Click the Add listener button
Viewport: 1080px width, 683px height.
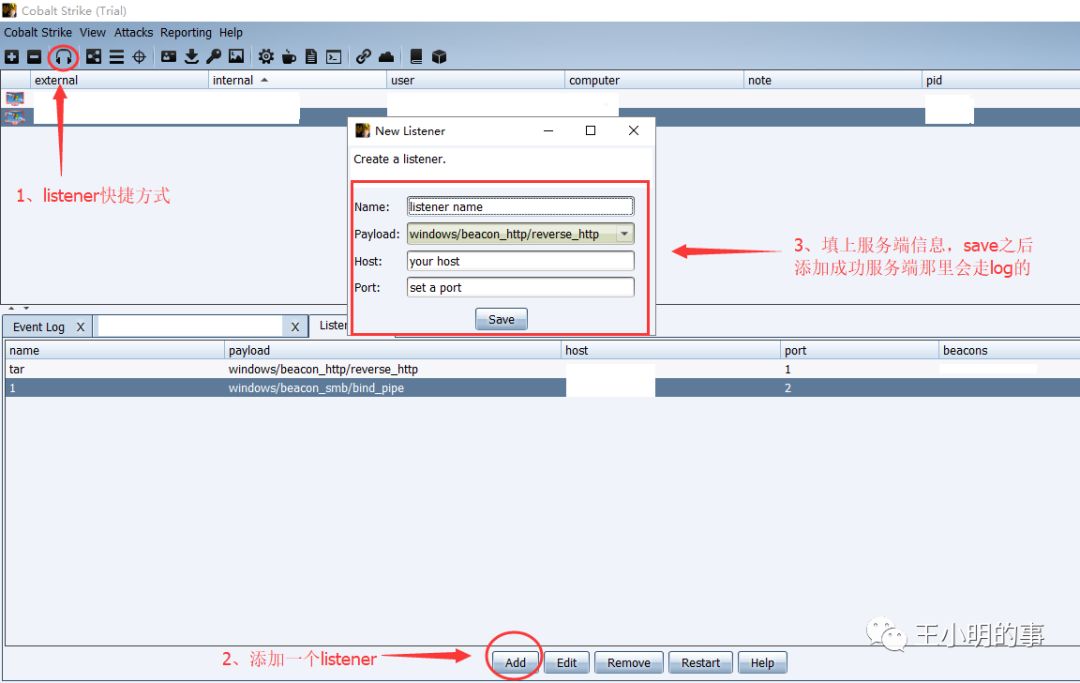515,662
